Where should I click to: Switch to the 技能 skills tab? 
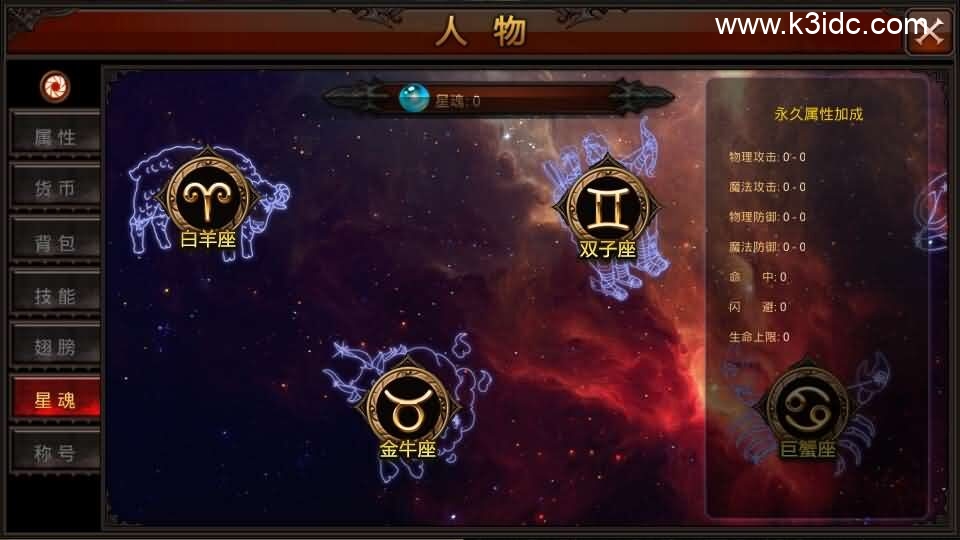[55, 295]
